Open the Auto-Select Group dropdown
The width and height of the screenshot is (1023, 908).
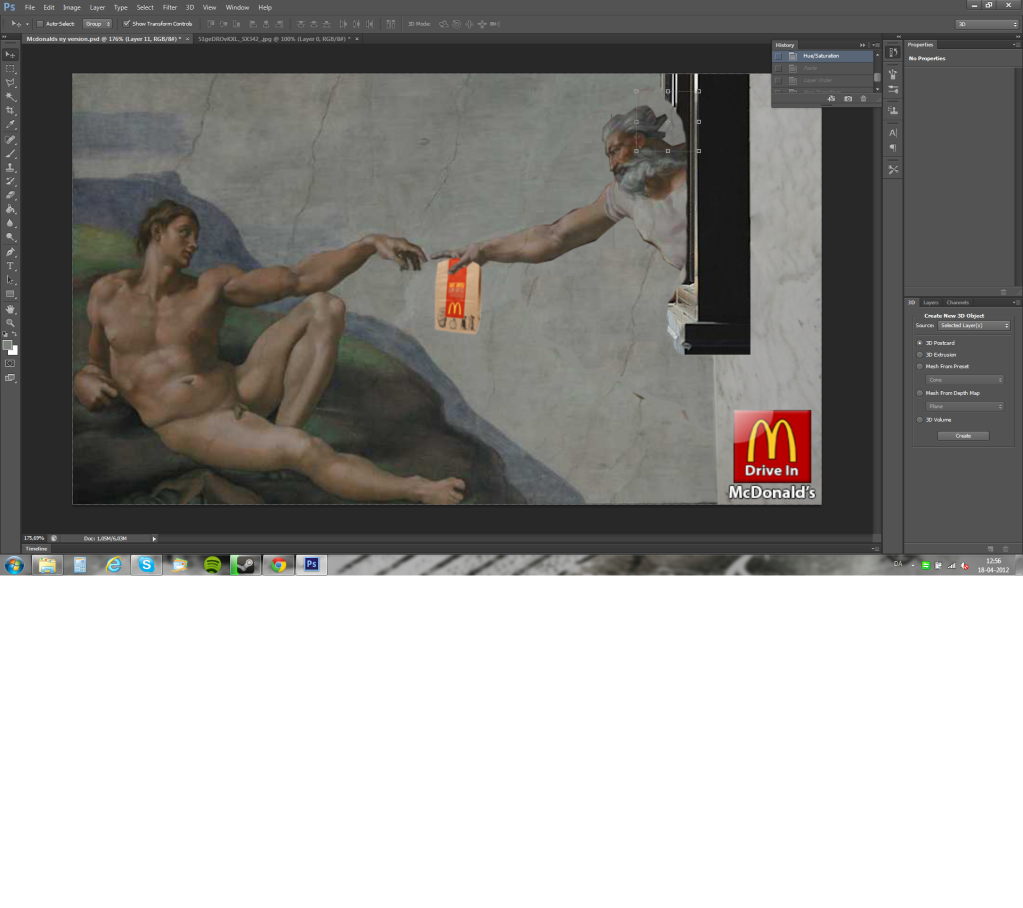click(x=98, y=24)
